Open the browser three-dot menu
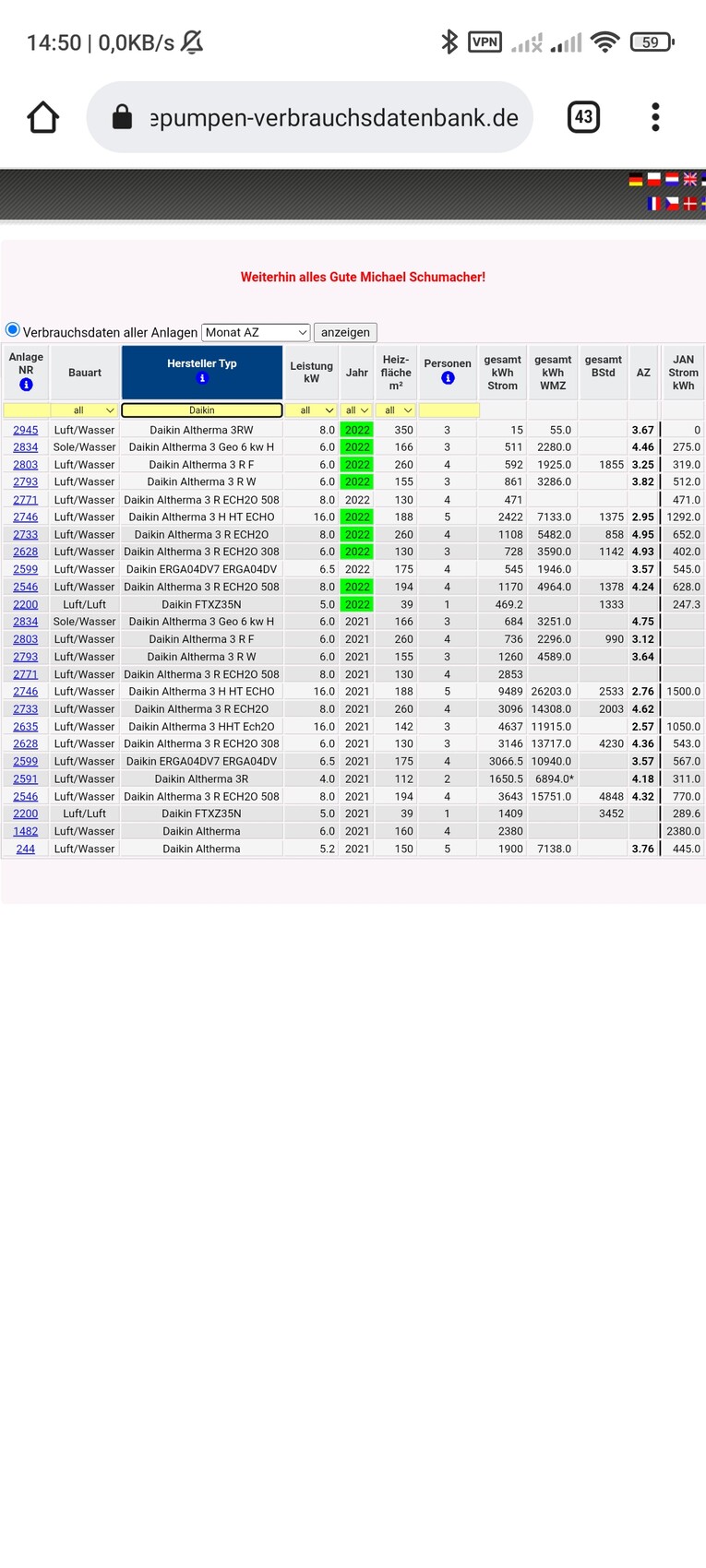This screenshot has height=1568, width=706. [655, 117]
